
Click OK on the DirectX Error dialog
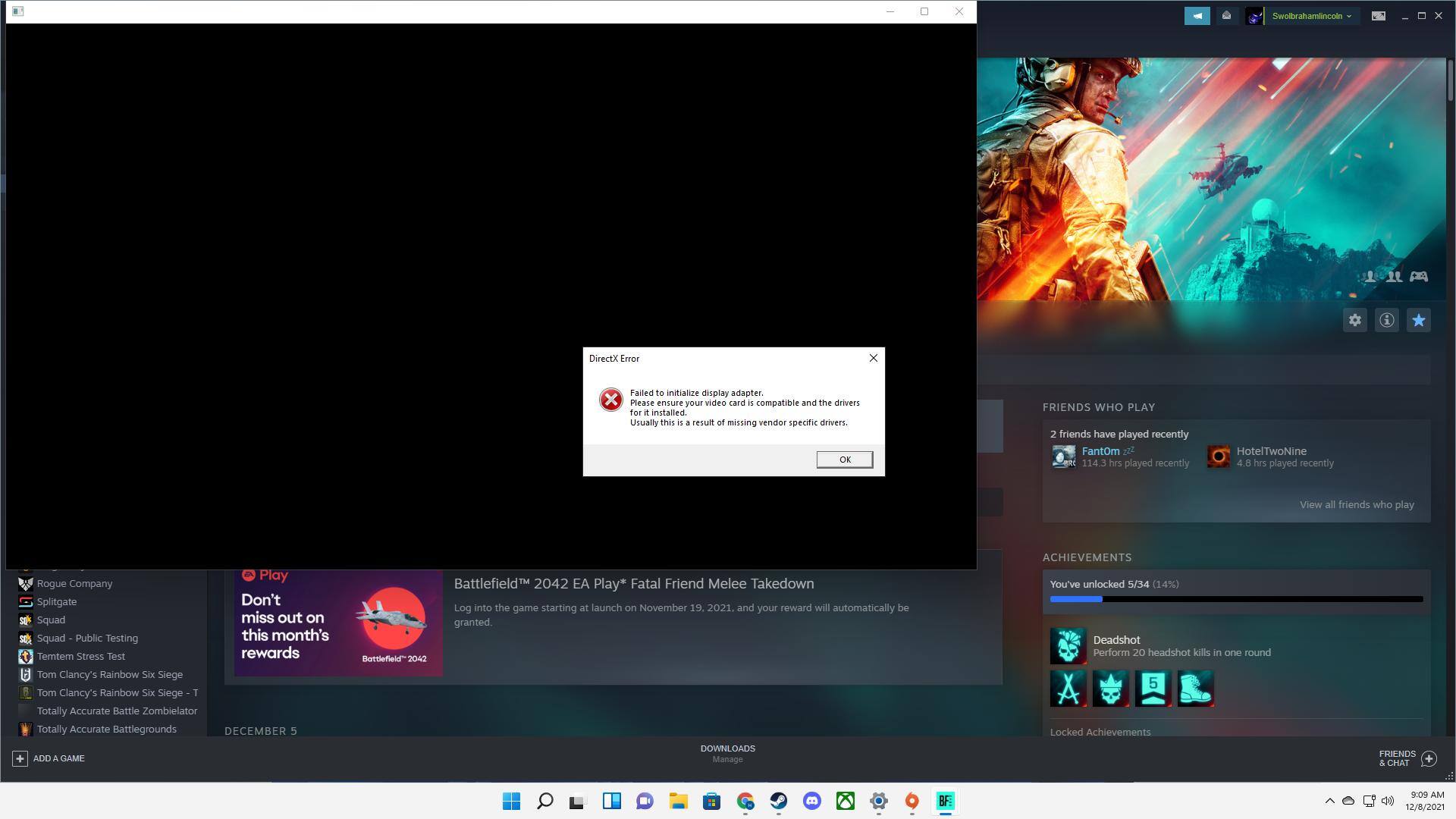coord(844,460)
